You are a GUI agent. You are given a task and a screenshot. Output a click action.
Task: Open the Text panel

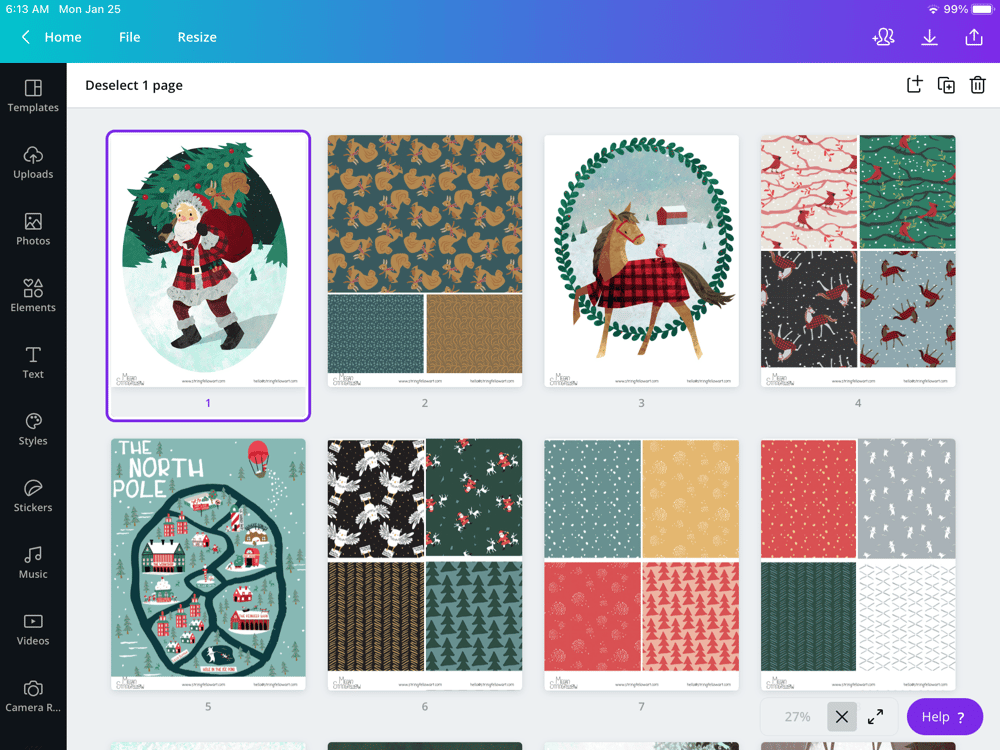pyautogui.click(x=33, y=364)
